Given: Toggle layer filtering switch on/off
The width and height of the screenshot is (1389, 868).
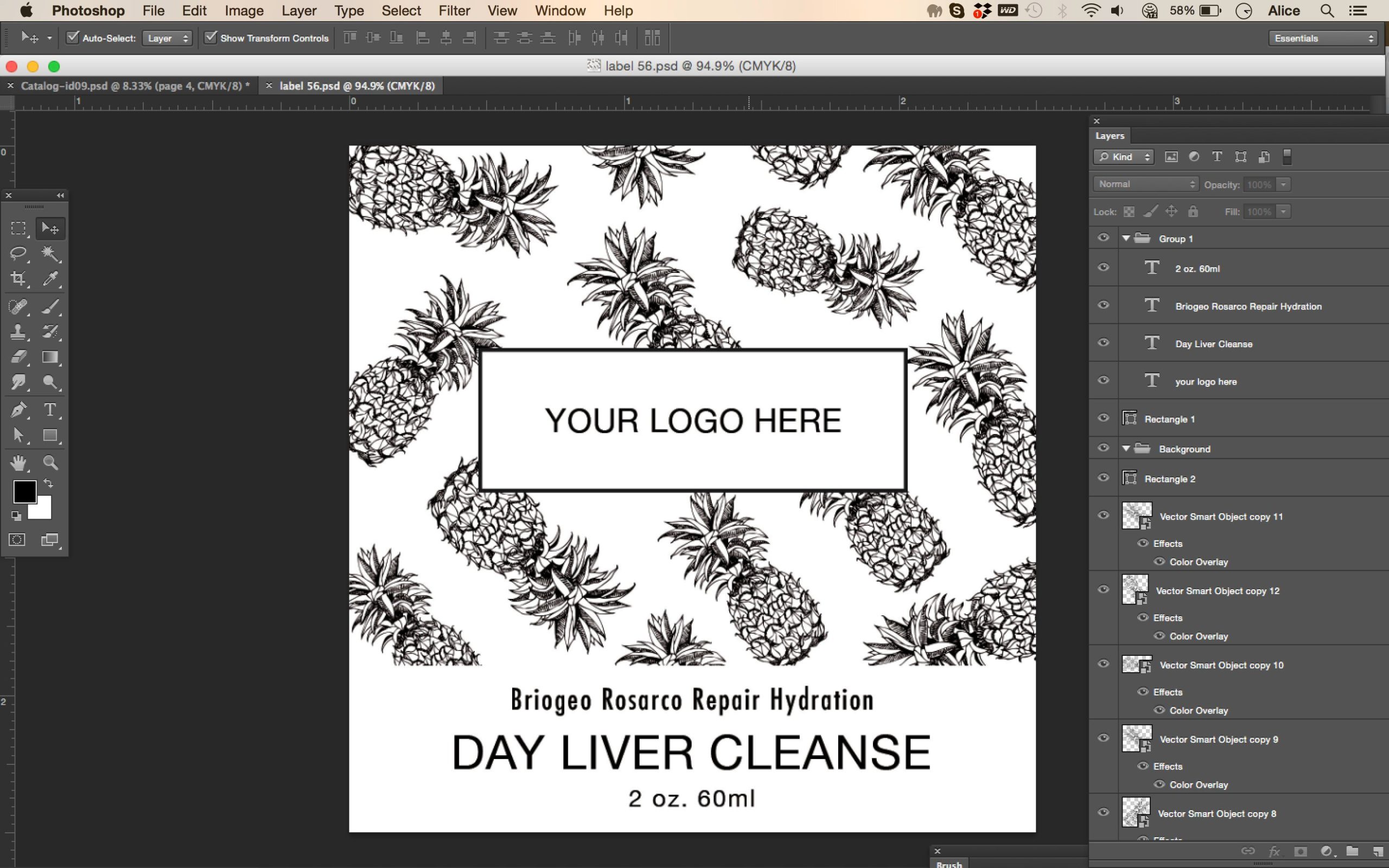Looking at the screenshot, I should click(x=1287, y=157).
